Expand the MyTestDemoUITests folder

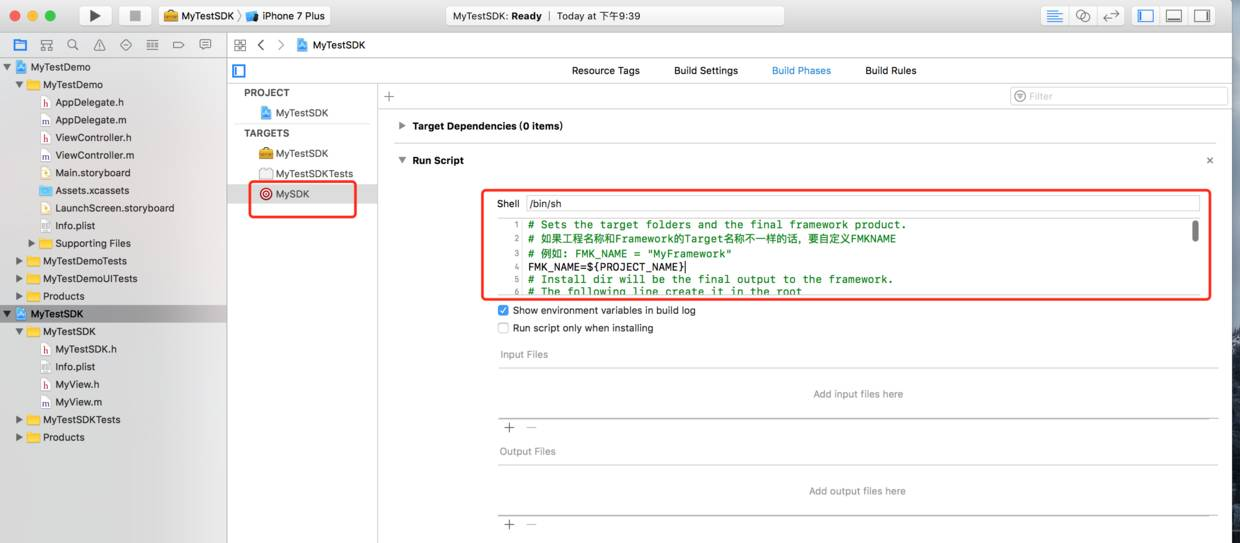click(20, 279)
